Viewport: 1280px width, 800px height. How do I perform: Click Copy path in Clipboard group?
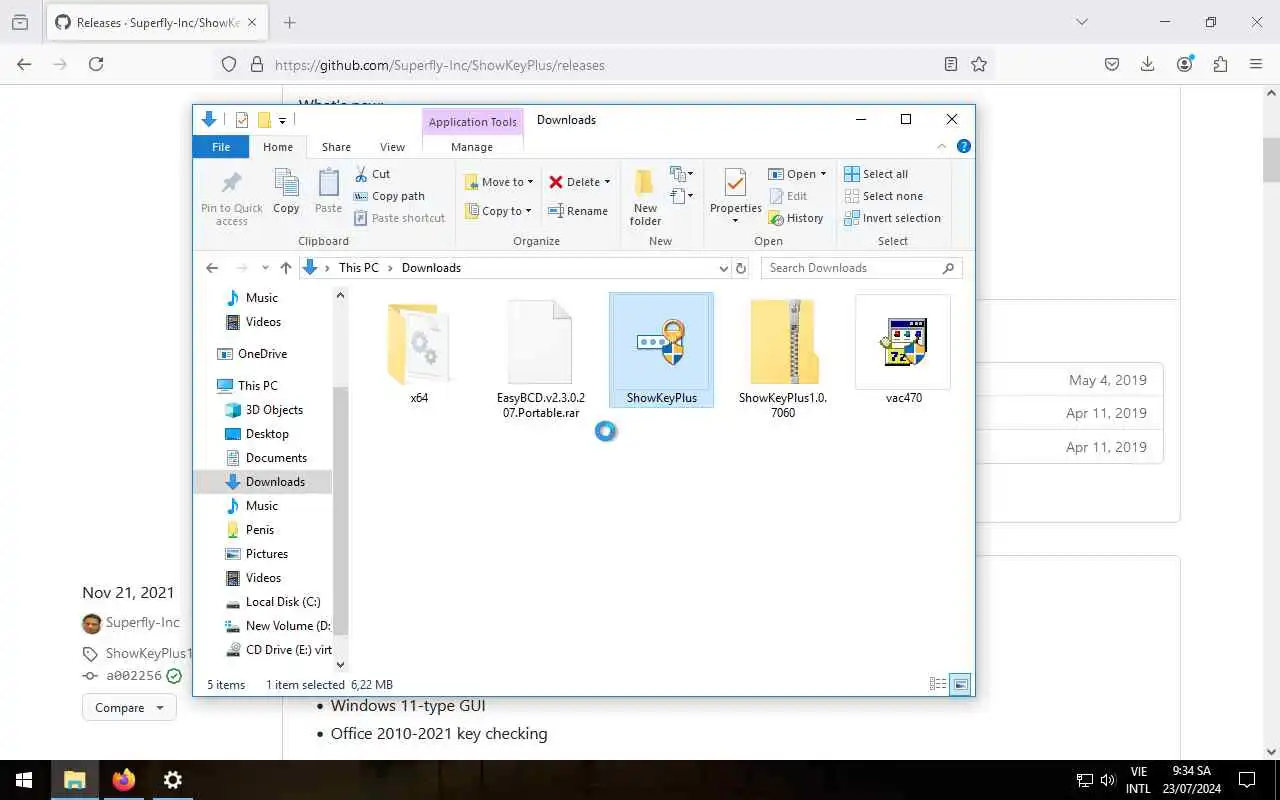[x=390, y=196]
